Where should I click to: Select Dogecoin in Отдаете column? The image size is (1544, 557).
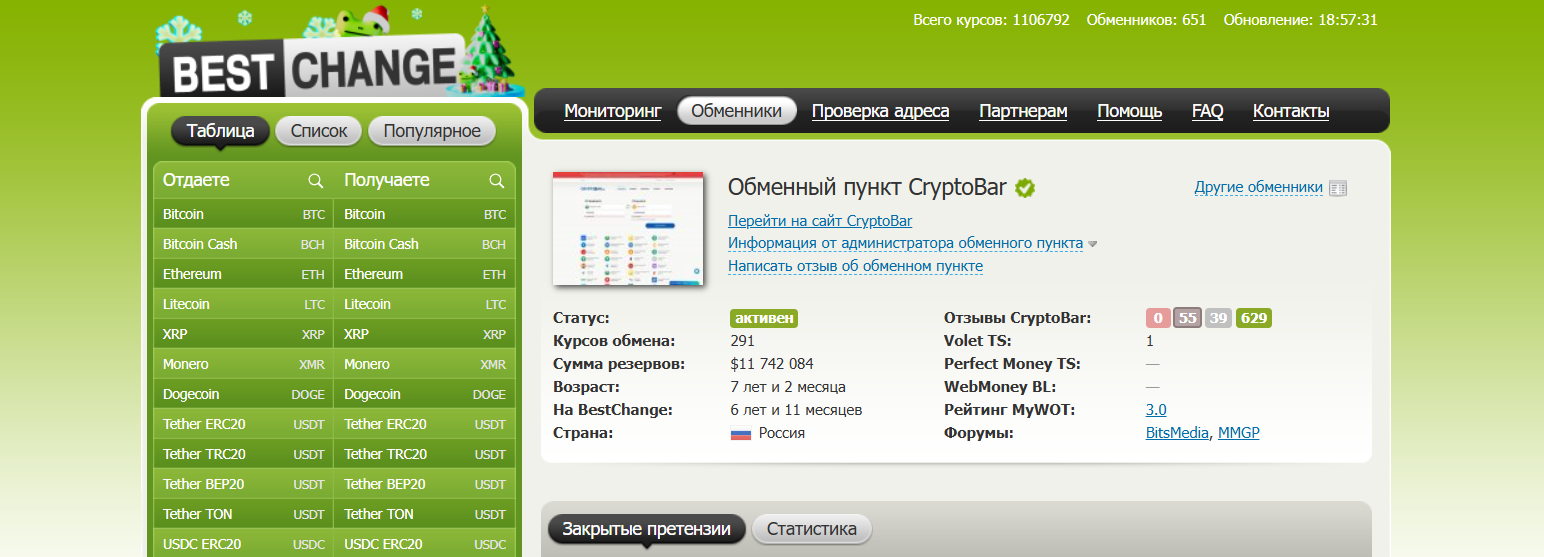pyautogui.click(x=243, y=394)
